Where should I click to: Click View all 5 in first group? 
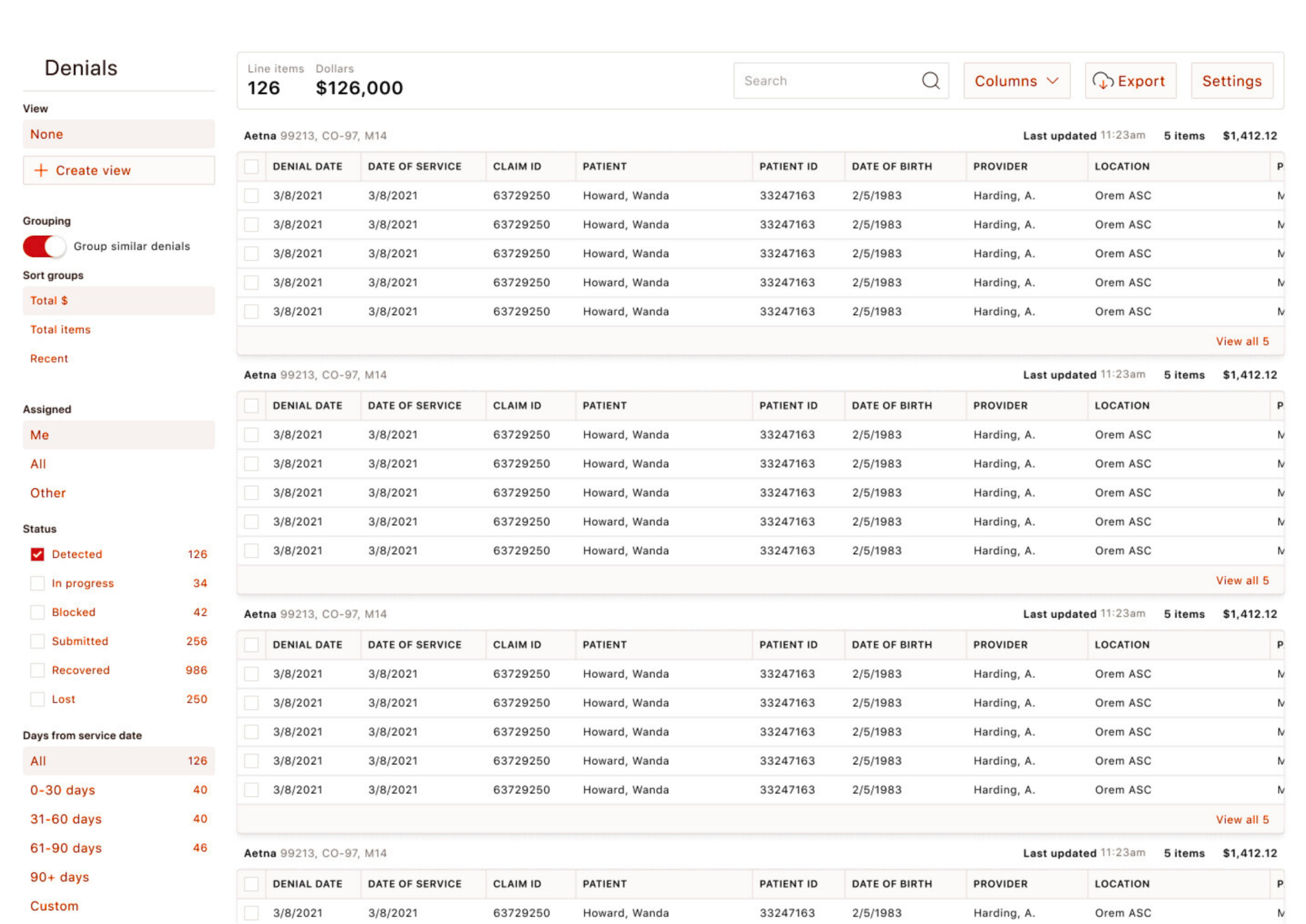1241,341
